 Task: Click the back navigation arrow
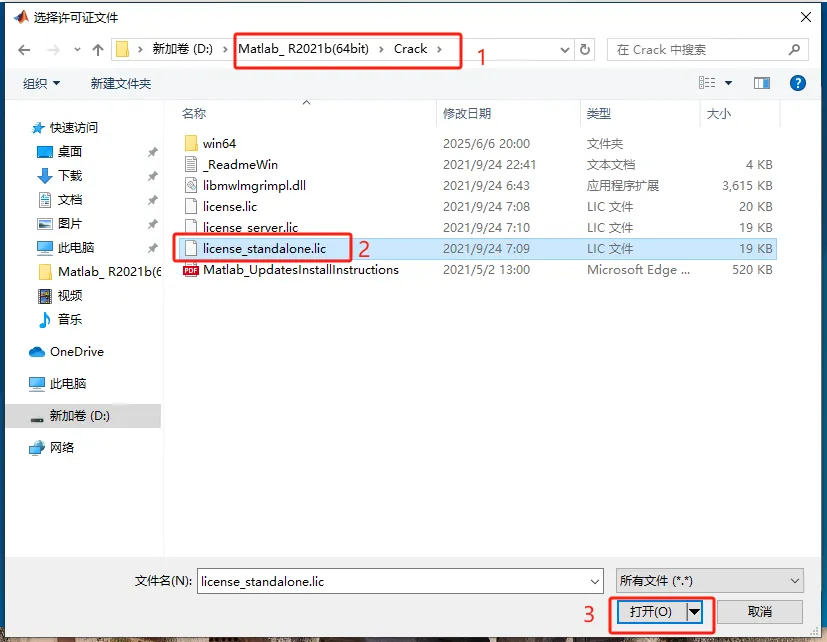[x=24, y=50]
